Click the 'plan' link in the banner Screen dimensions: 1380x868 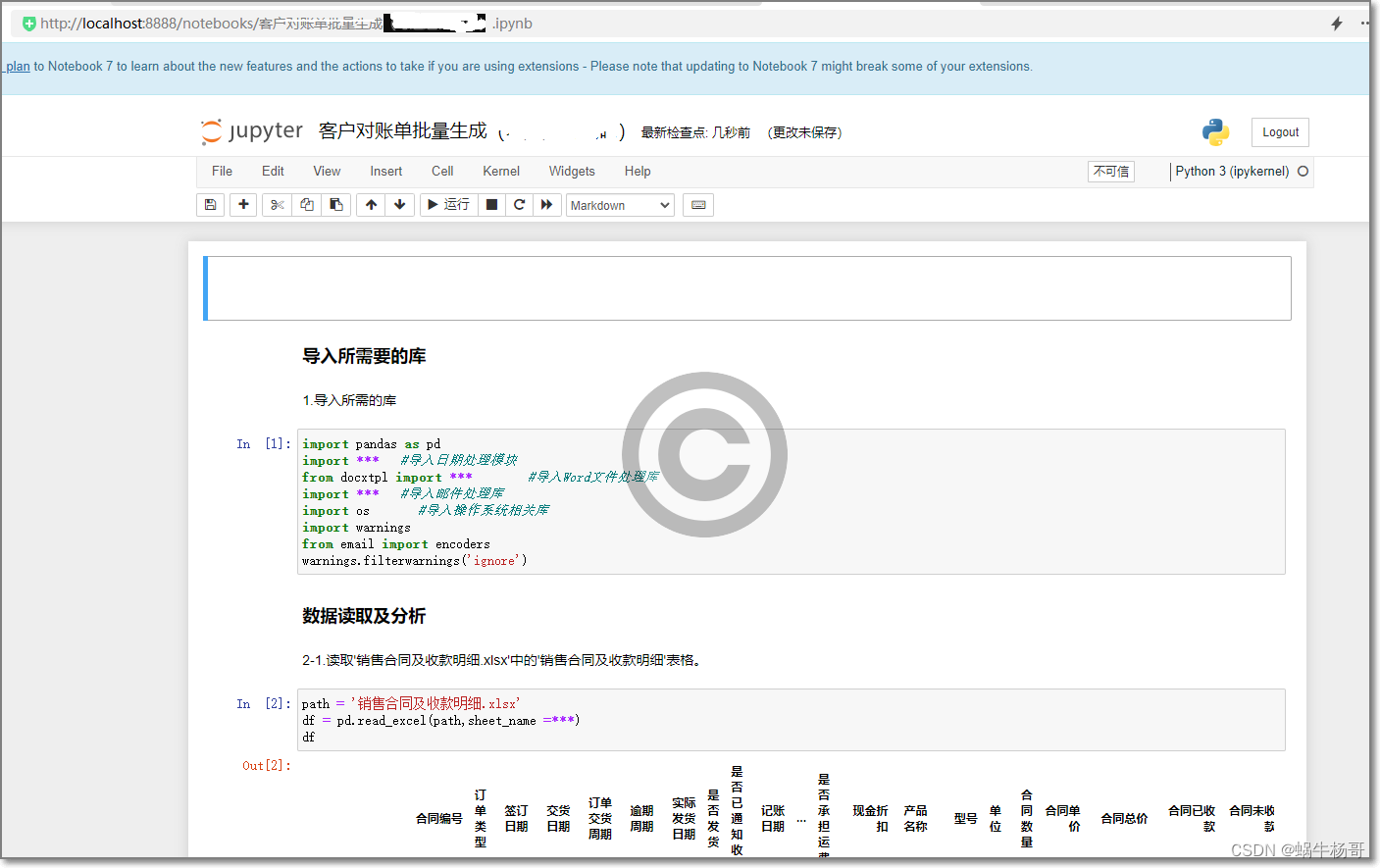(18, 67)
